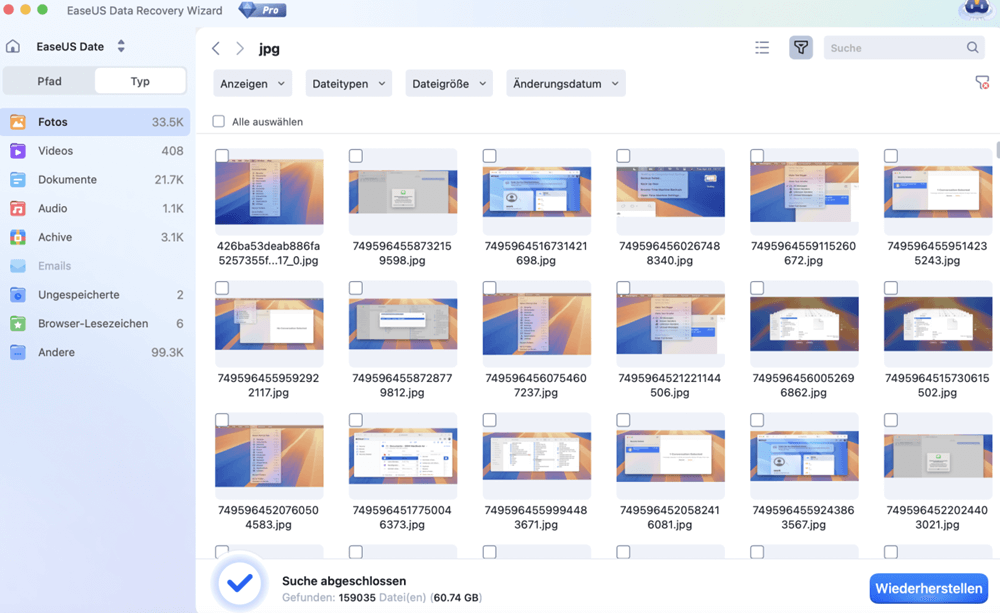Click the Audio category icon
The width and height of the screenshot is (1000, 613).
(18, 208)
